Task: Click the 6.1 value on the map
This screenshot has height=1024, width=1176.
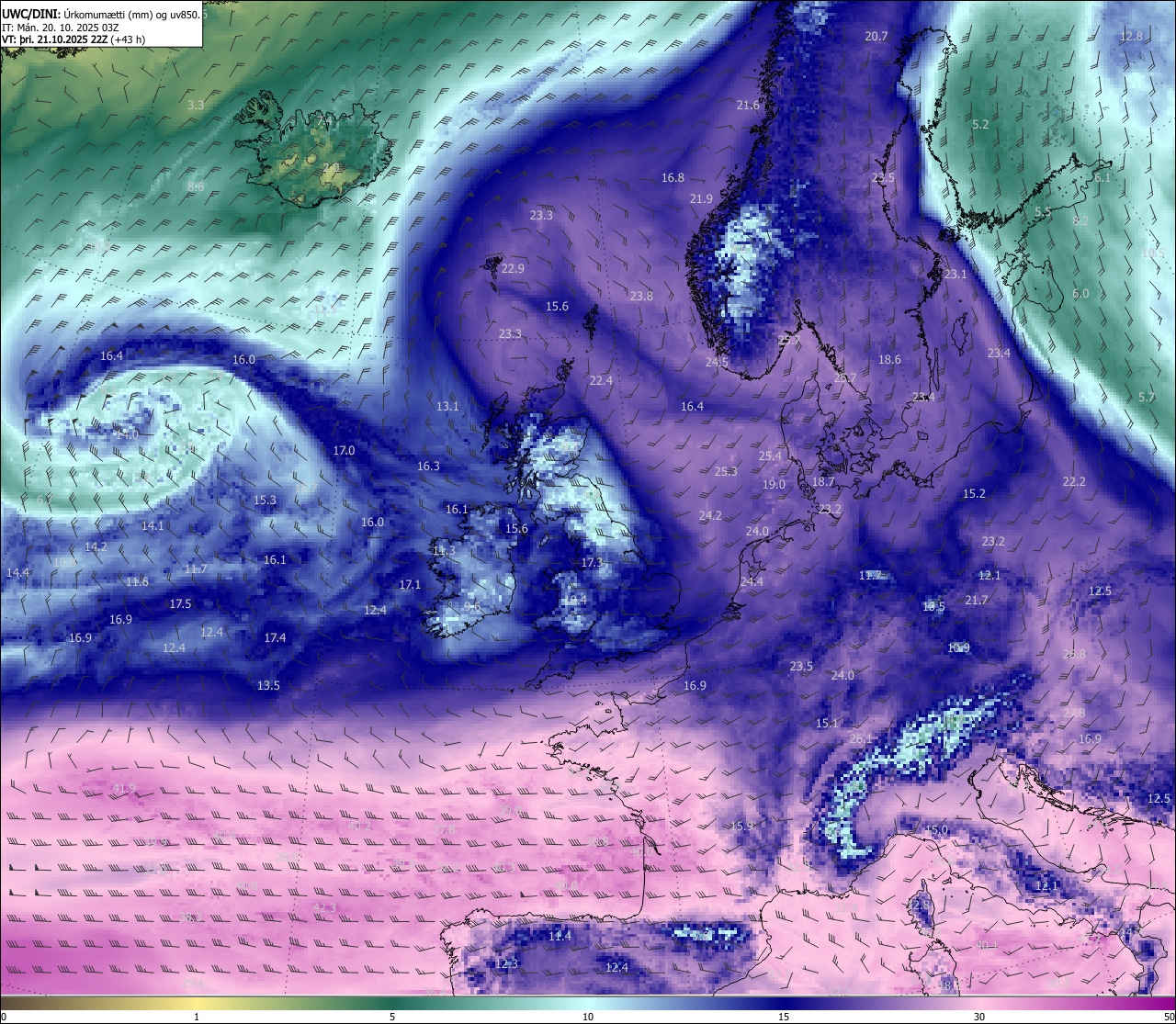Action: (x=1102, y=178)
